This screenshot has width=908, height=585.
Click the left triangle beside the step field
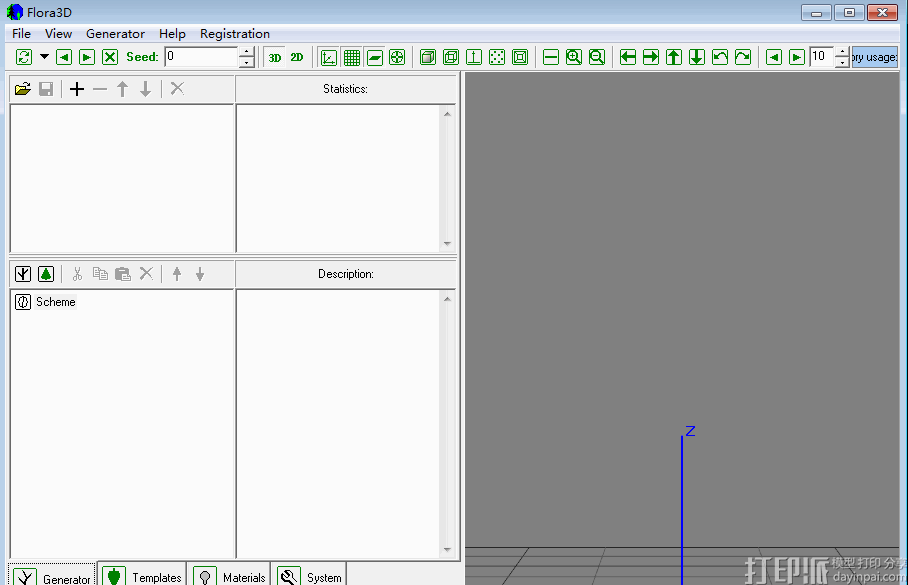tap(774, 57)
